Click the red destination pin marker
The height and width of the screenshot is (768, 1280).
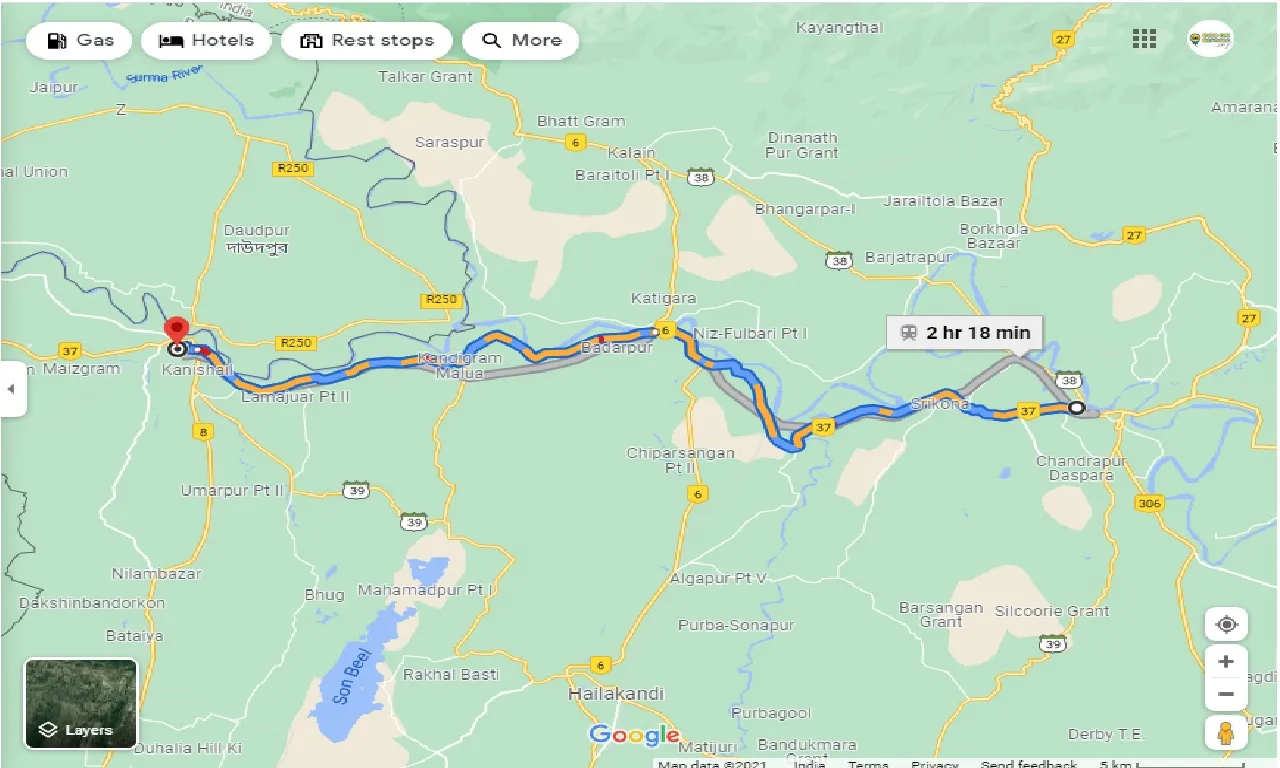(177, 331)
